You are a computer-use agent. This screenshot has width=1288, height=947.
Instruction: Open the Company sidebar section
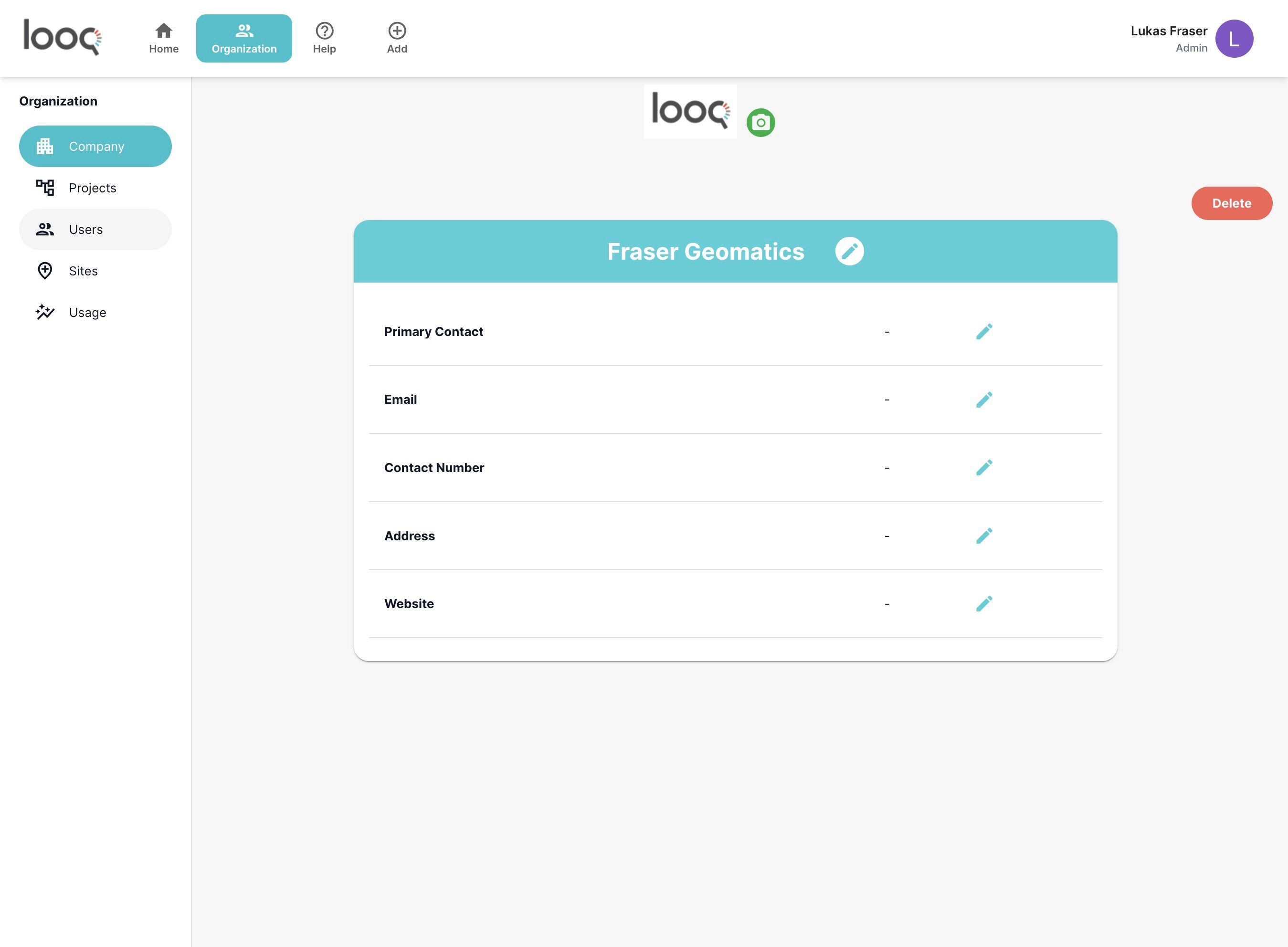(95, 146)
